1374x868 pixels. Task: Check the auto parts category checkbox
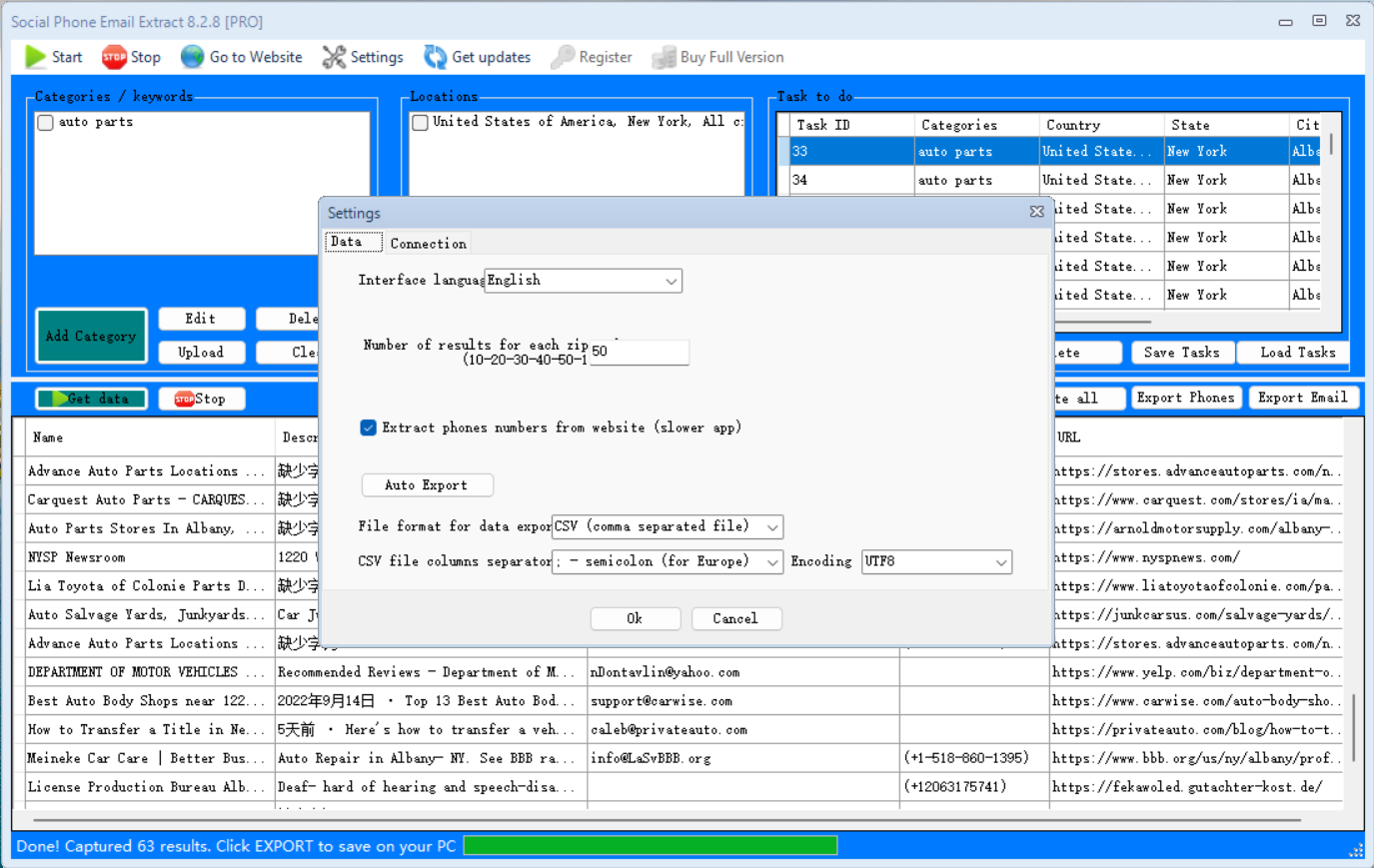[46, 123]
